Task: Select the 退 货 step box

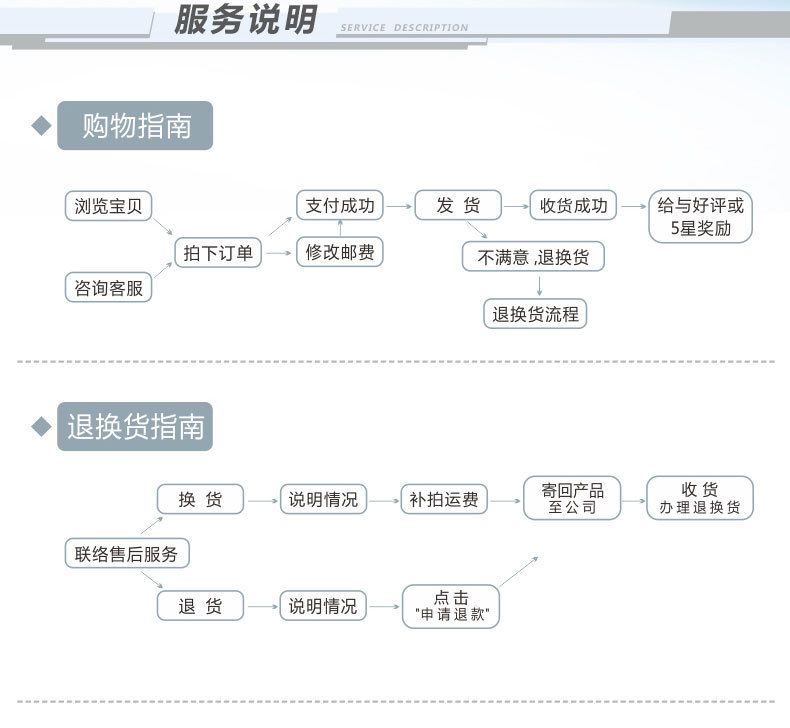Action: [x=201, y=606]
